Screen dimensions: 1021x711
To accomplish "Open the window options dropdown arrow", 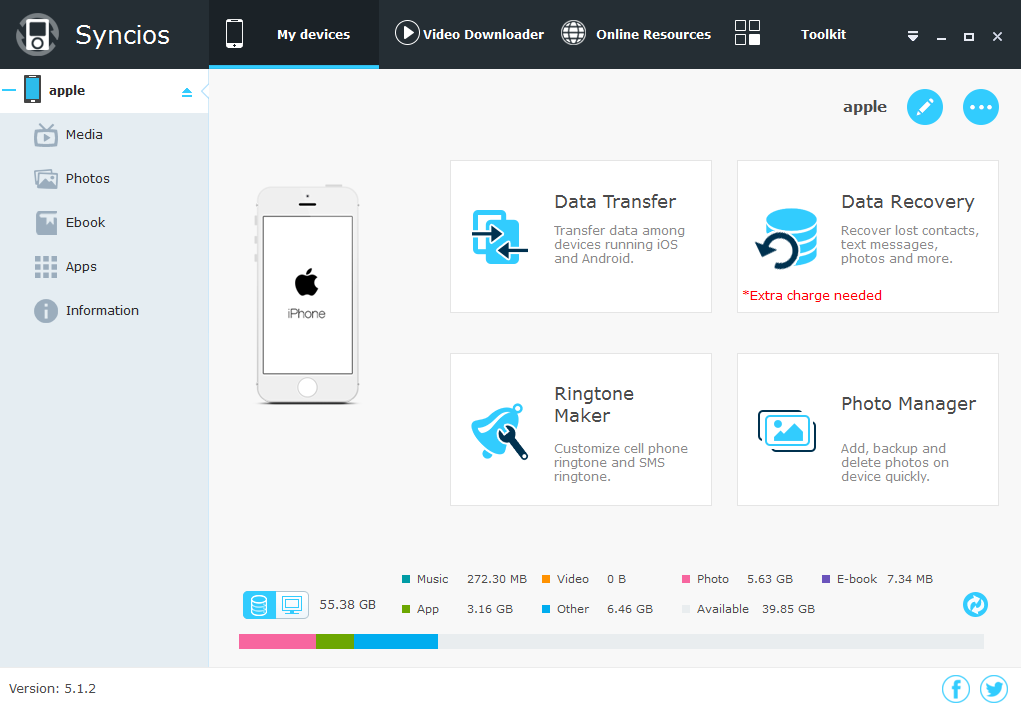I will [913, 36].
